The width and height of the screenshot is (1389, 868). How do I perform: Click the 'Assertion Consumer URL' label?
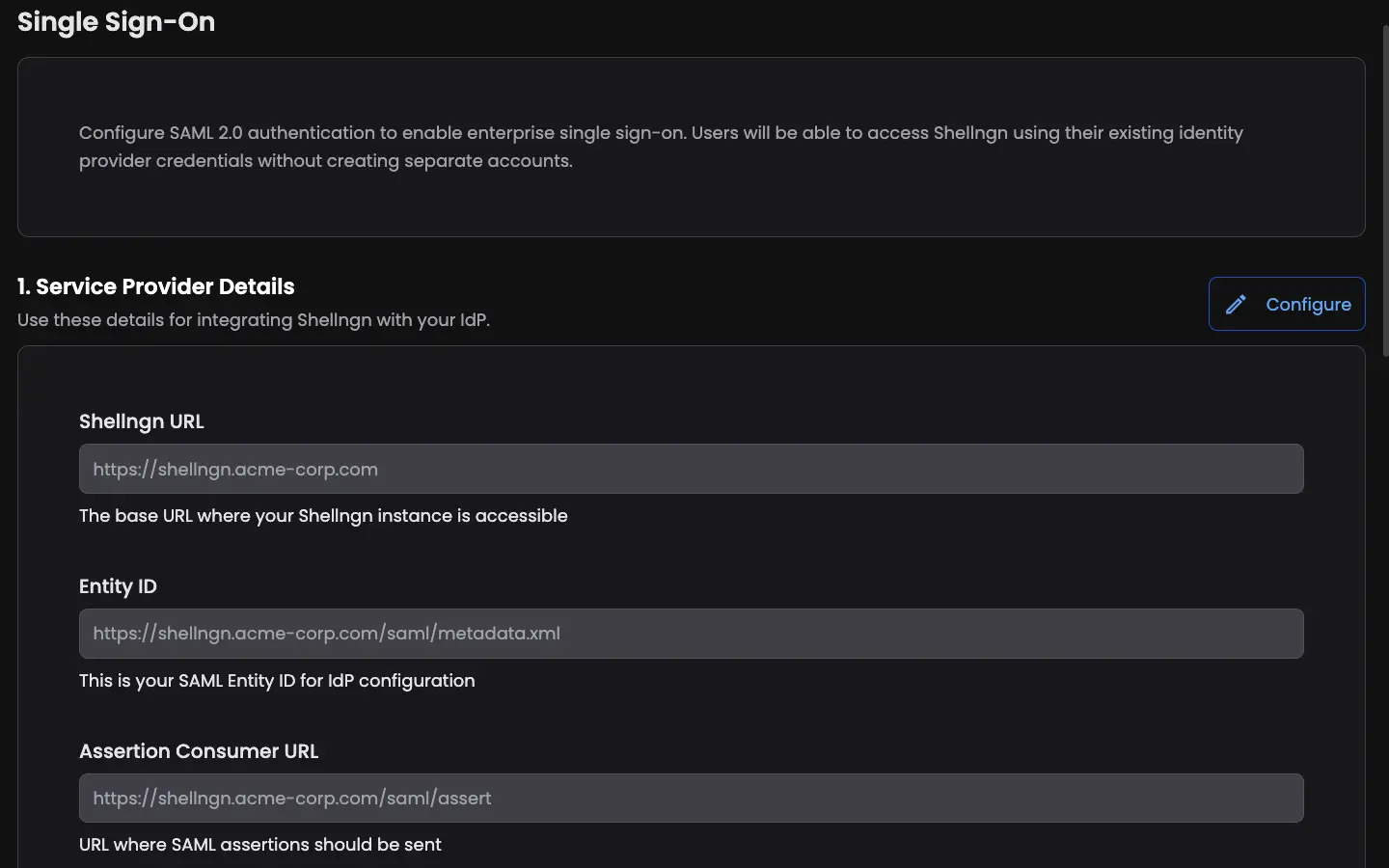[x=199, y=751]
